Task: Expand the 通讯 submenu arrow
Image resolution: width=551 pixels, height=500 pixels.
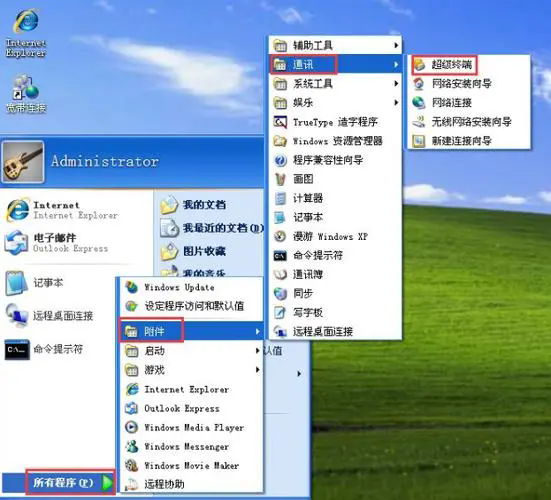Action: click(396, 64)
